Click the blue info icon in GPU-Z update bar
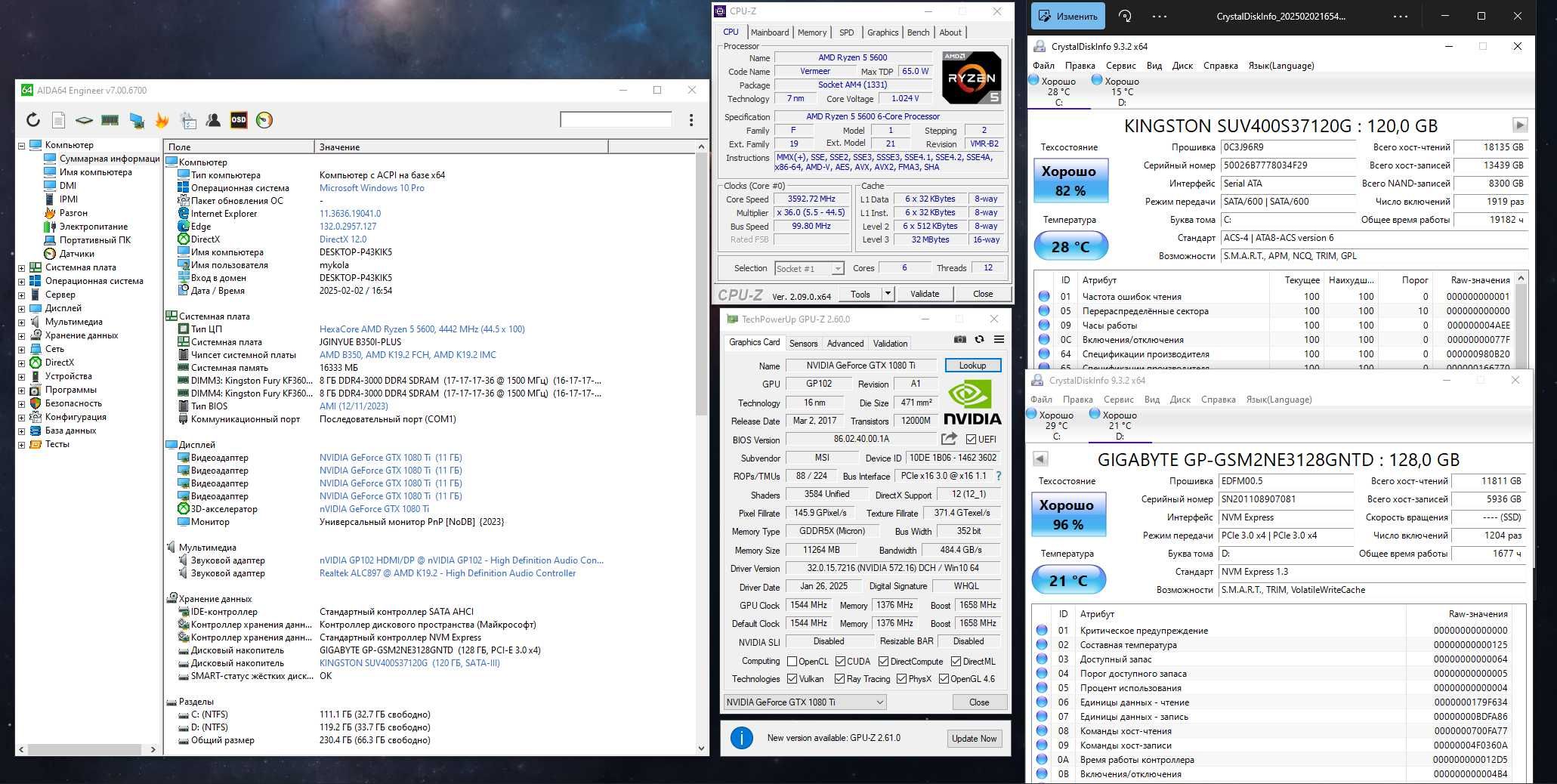 click(742, 738)
